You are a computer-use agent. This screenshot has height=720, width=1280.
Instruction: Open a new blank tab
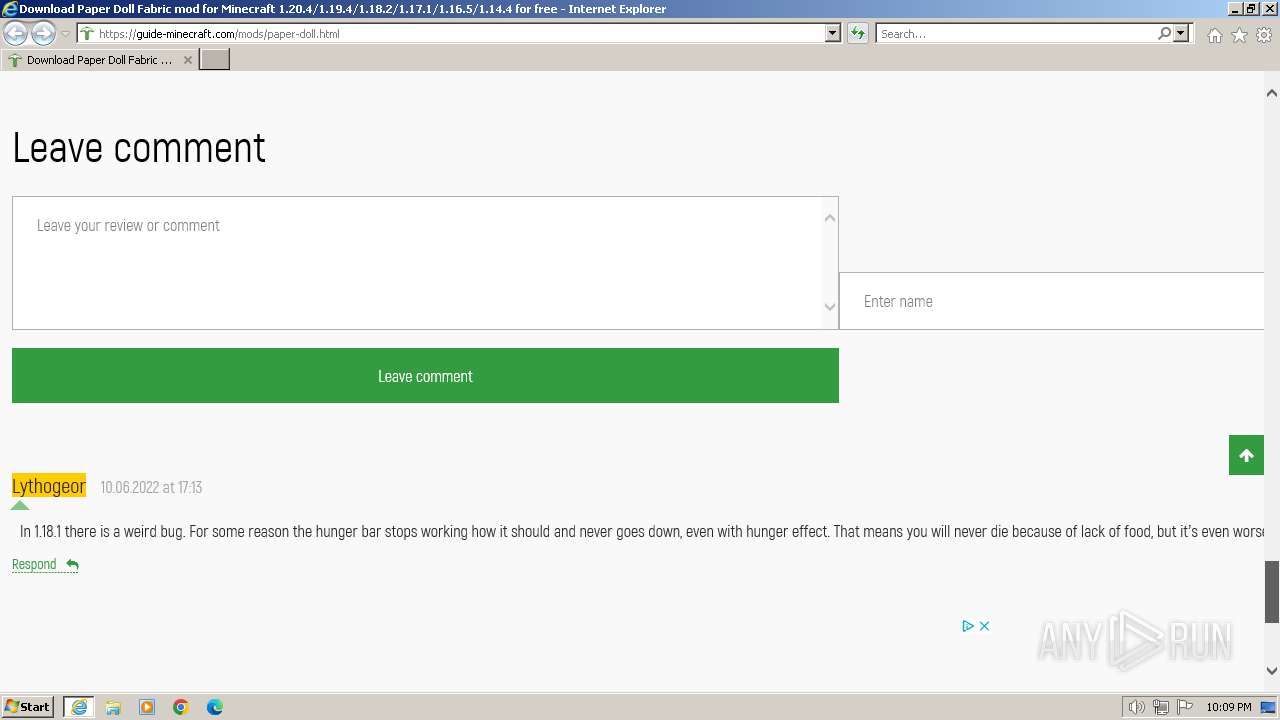(x=215, y=60)
